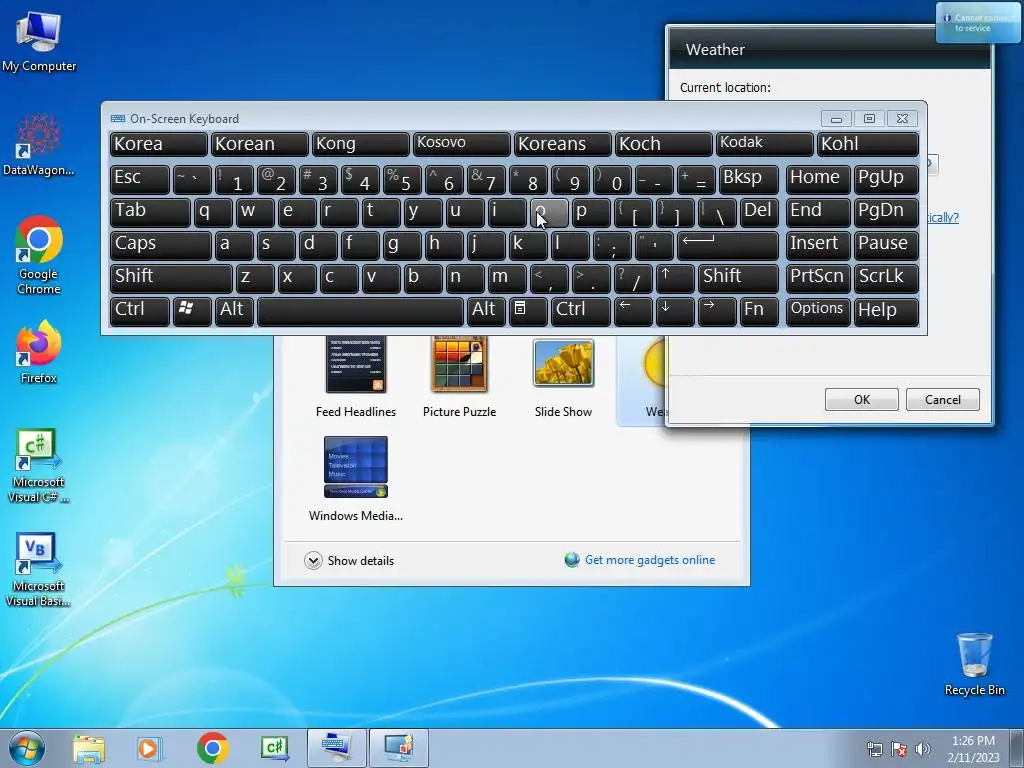The width and height of the screenshot is (1024, 768).
Task: Choose the 'Kohl' text prediction
Action: tap(868, 144)
